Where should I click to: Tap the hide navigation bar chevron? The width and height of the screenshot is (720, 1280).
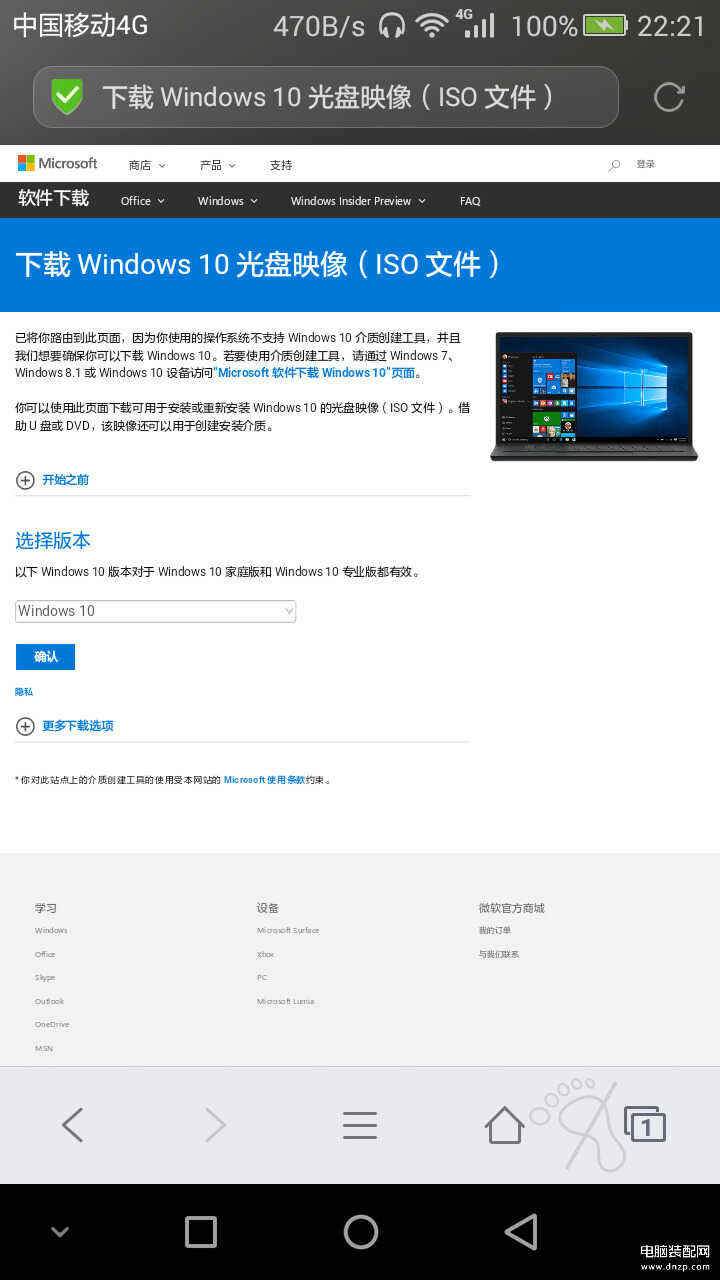[x=60, y=1232]
